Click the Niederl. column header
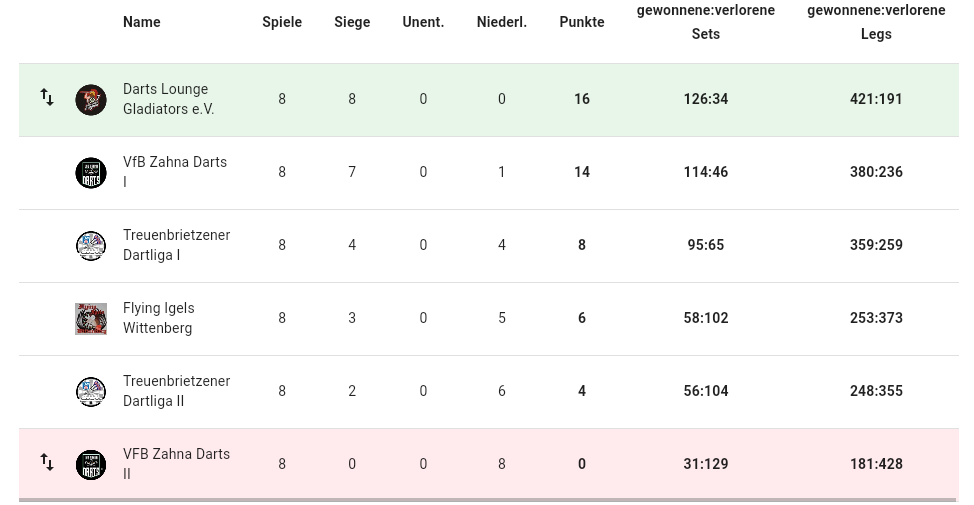This screenshot has height=505, width=974. (x=502, y=22)
